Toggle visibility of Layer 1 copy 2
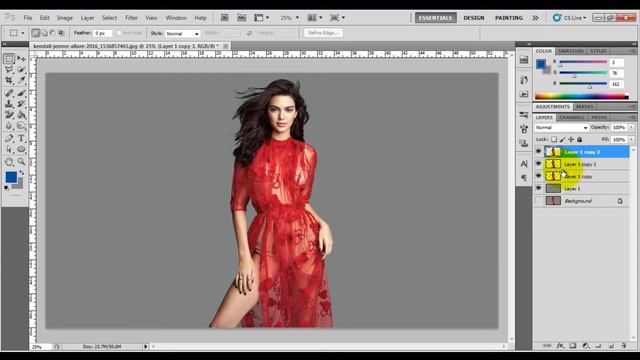The width and height of the screenshot is (640, 360). click(538, 164)
